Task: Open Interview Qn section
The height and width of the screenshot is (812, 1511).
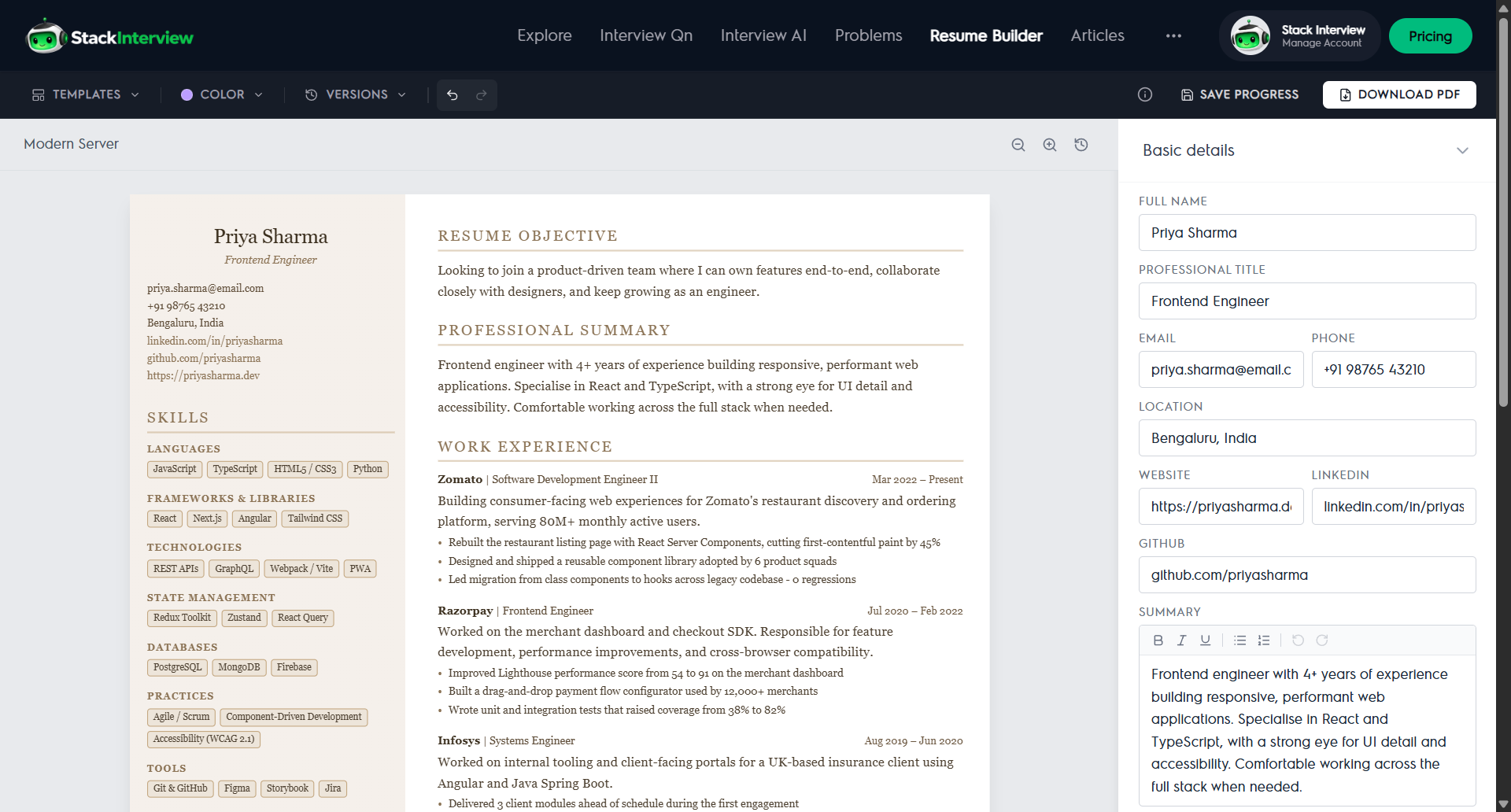Action: tap(646, 35)
